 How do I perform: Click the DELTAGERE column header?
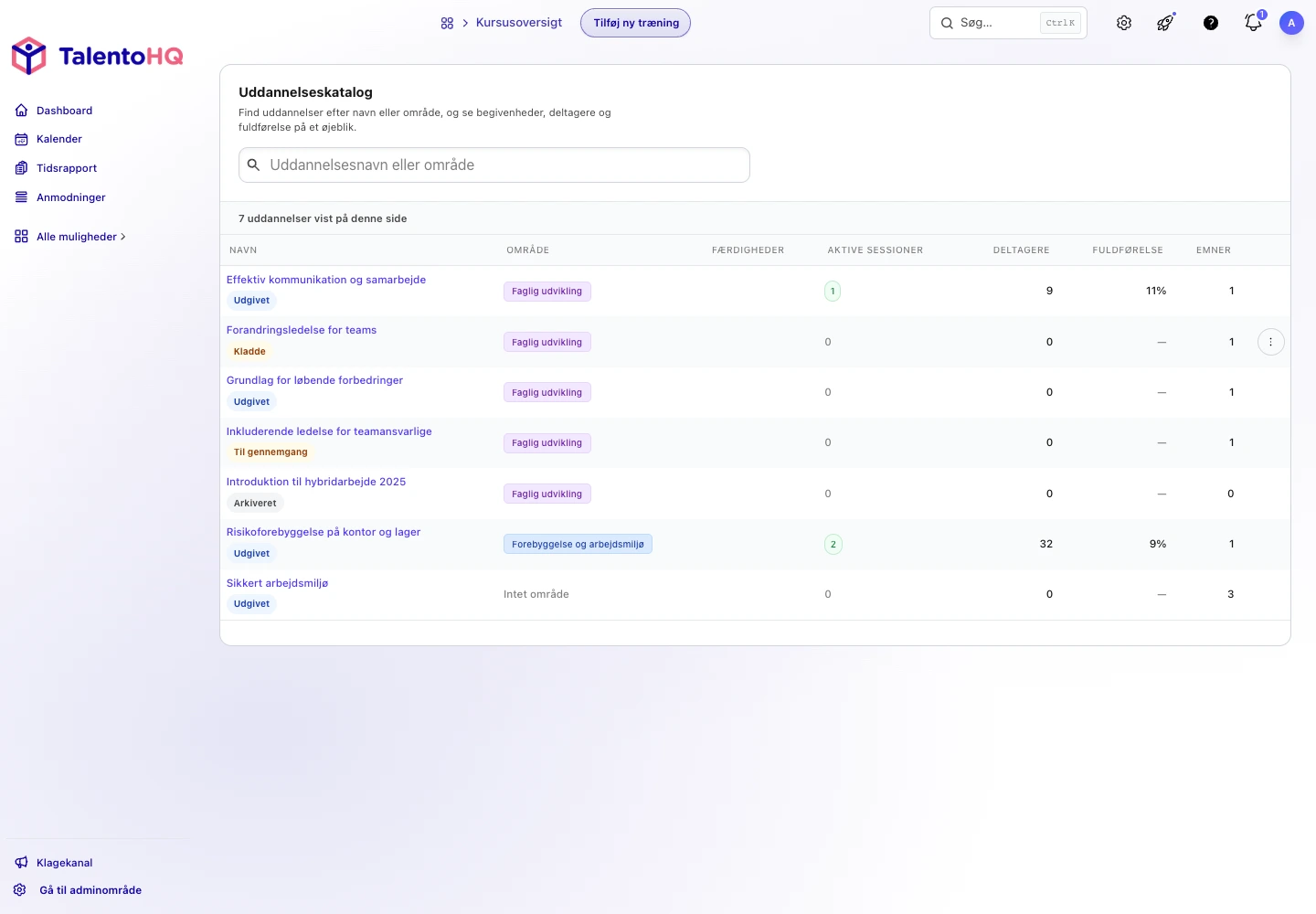(x=1022, y=250)
